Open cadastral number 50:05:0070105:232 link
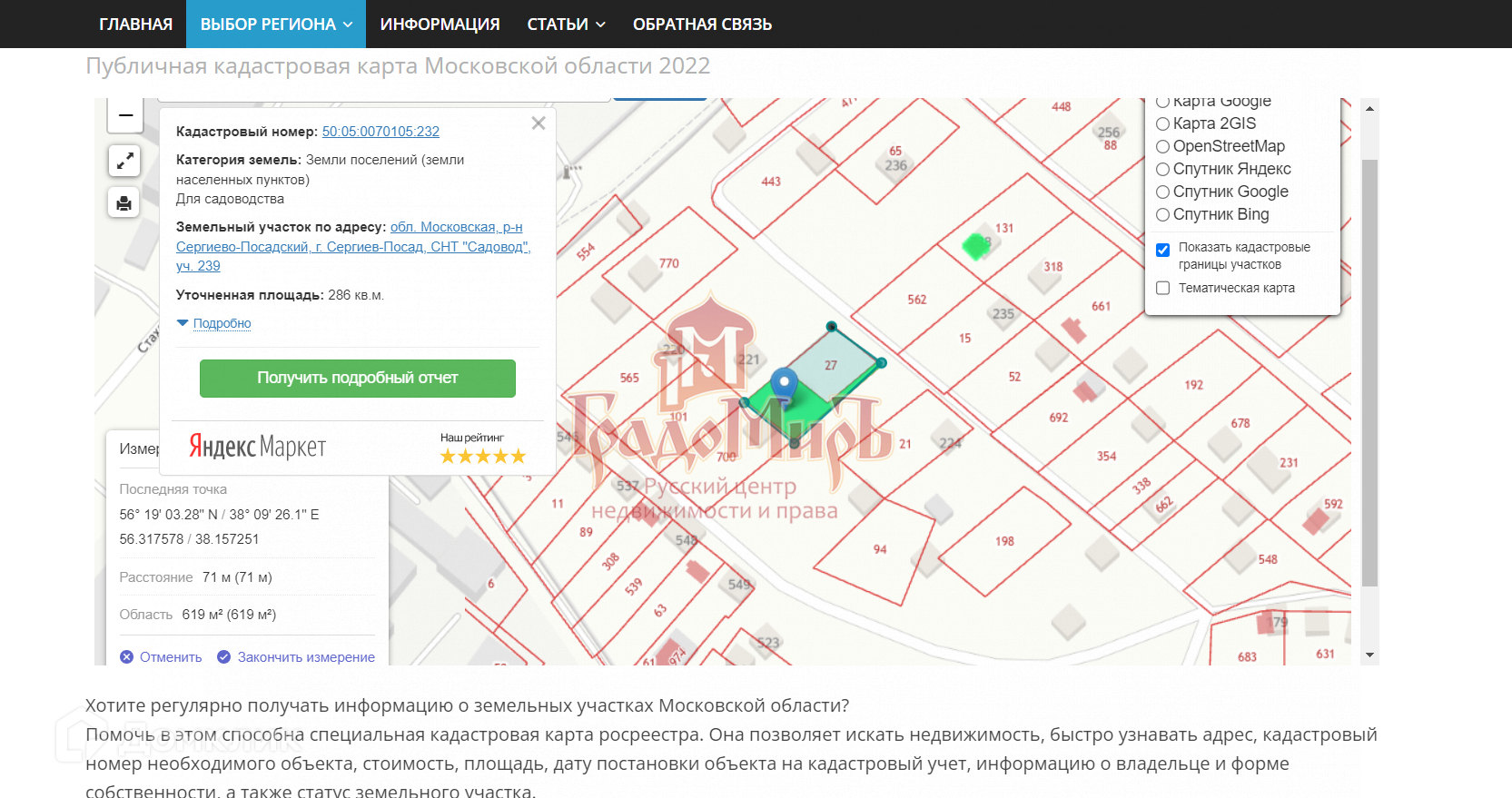 (380, 132)
